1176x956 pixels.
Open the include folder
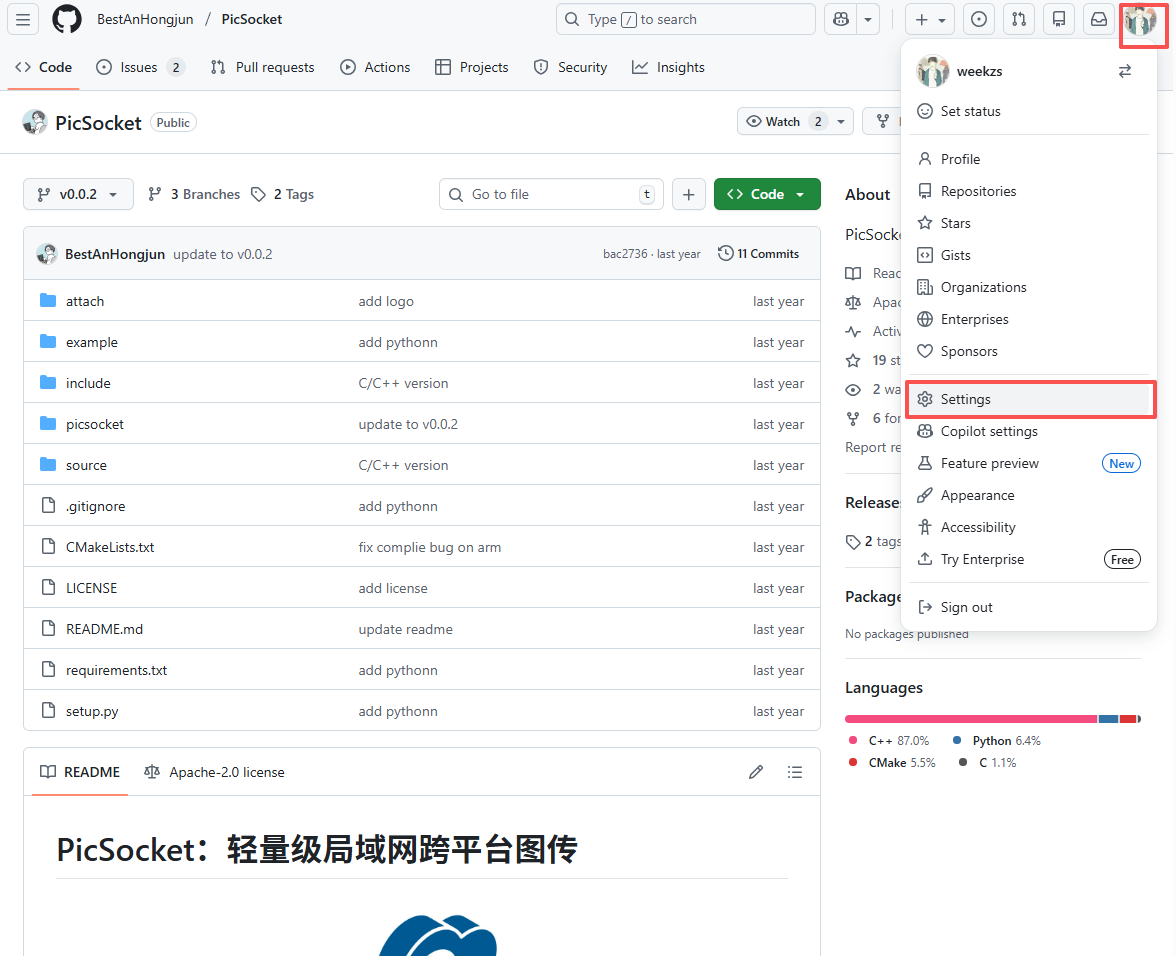tap(88, 383)
